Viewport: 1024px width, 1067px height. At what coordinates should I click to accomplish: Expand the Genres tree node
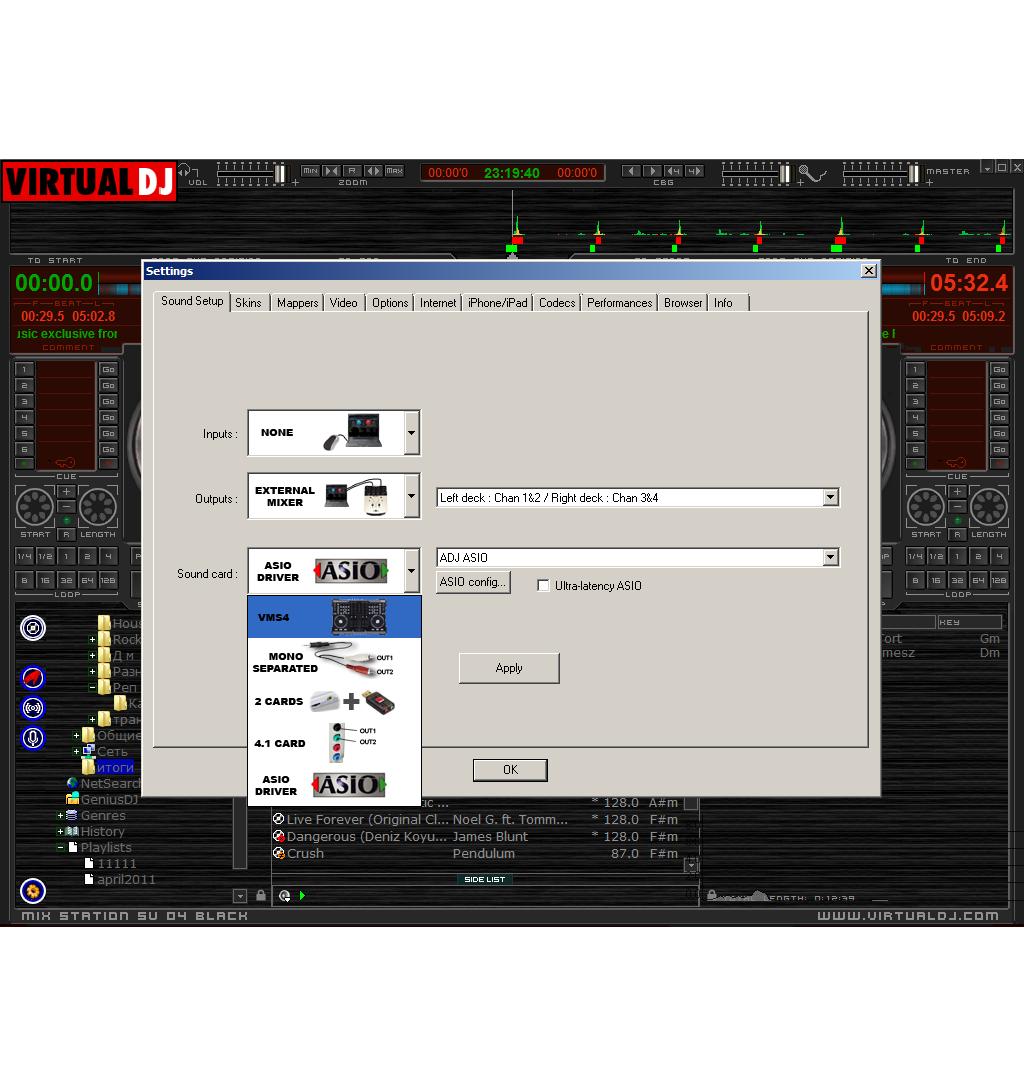[x=60, y=815]
